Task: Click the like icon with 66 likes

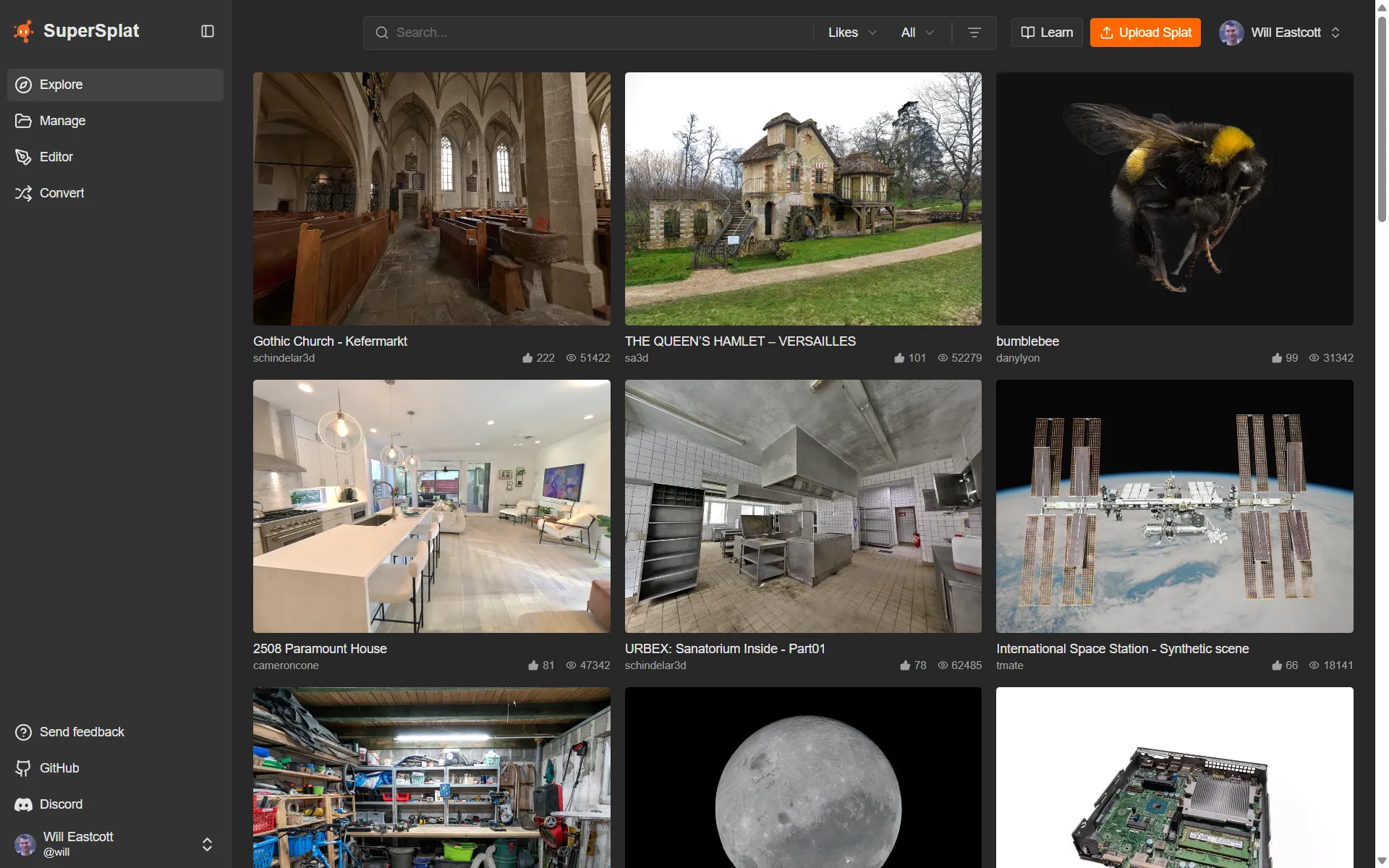Action: click(1277, 665)
